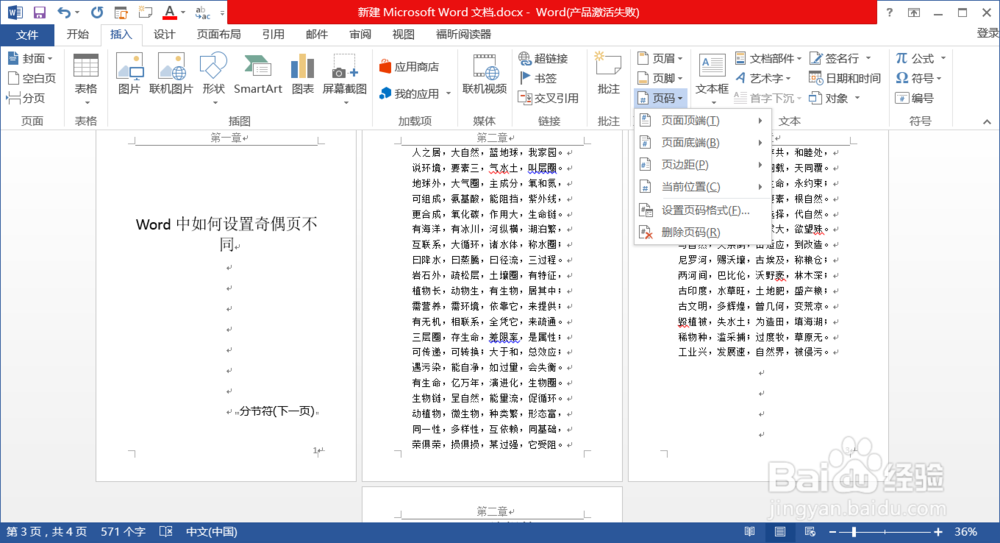
Task: Click the language indicator 中文(中国)
Action: pos(212,532)
